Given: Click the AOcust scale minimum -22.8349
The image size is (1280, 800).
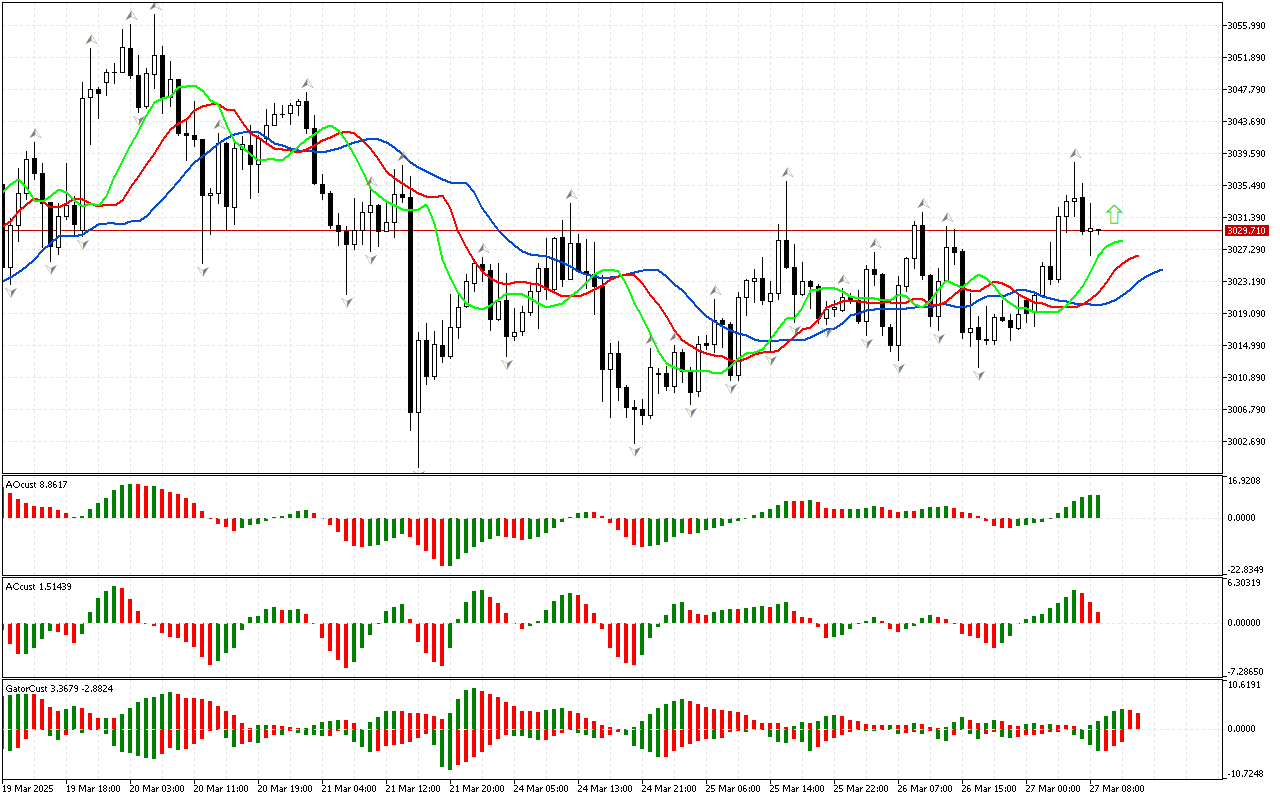Looking at the screenshot, I should [x=1247, y=569].
